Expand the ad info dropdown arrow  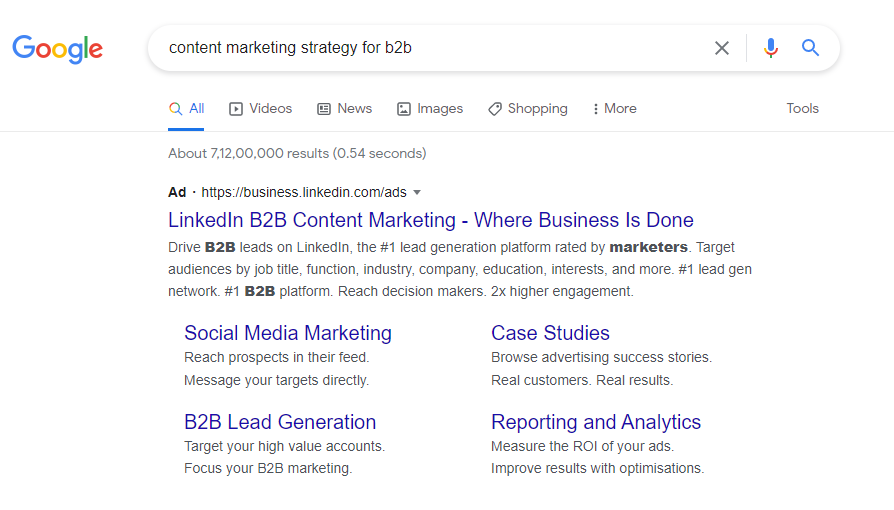tap(417, 192)
